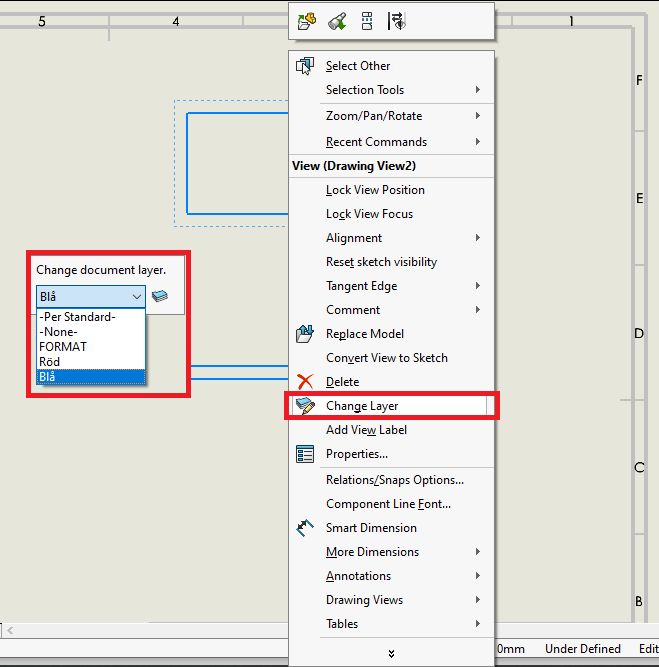
Task: Click Add View Label option
Action: click(x=366, y=430)
